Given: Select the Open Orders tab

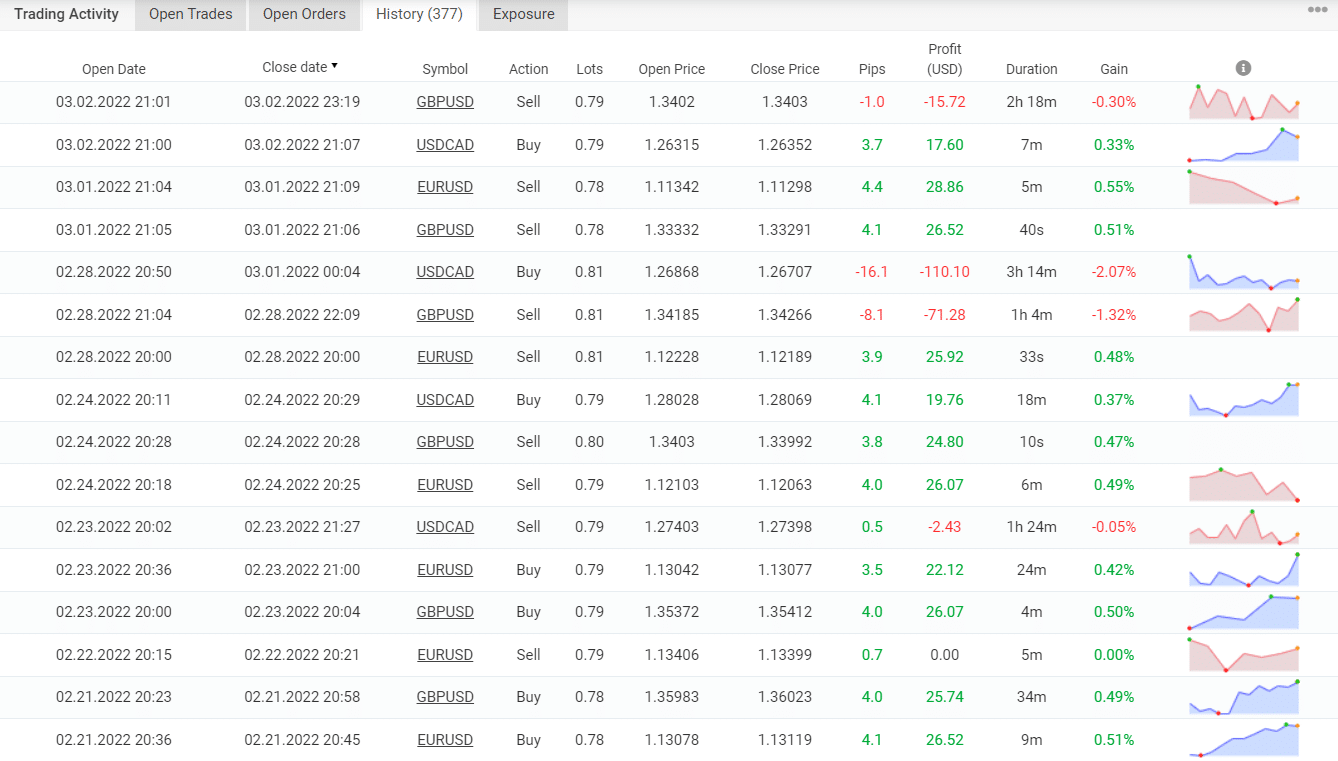Looking at the screenshot, I should (x=304, y=14).
